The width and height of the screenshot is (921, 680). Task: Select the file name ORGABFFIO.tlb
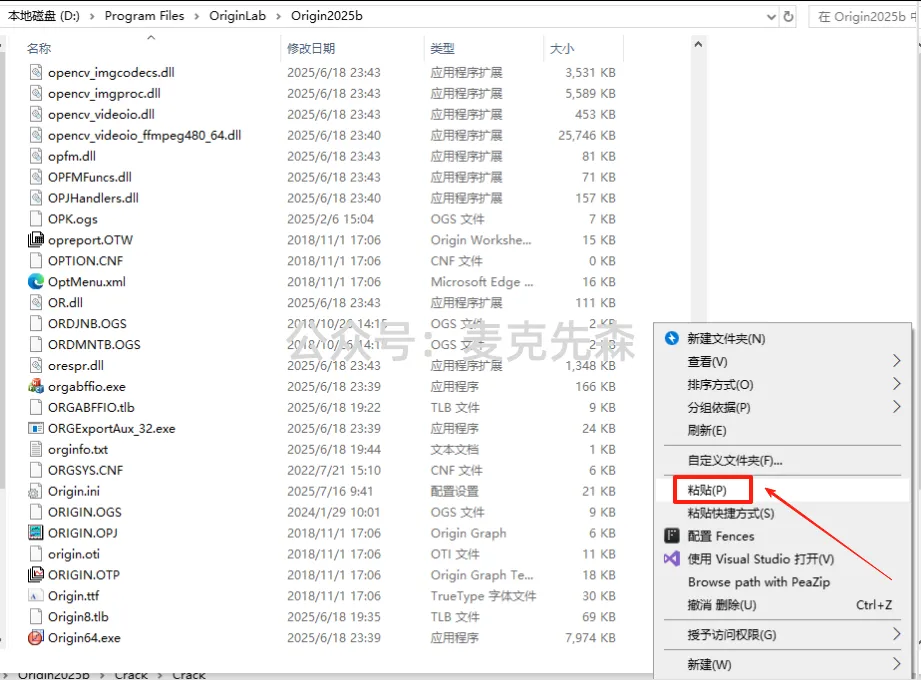91,408
